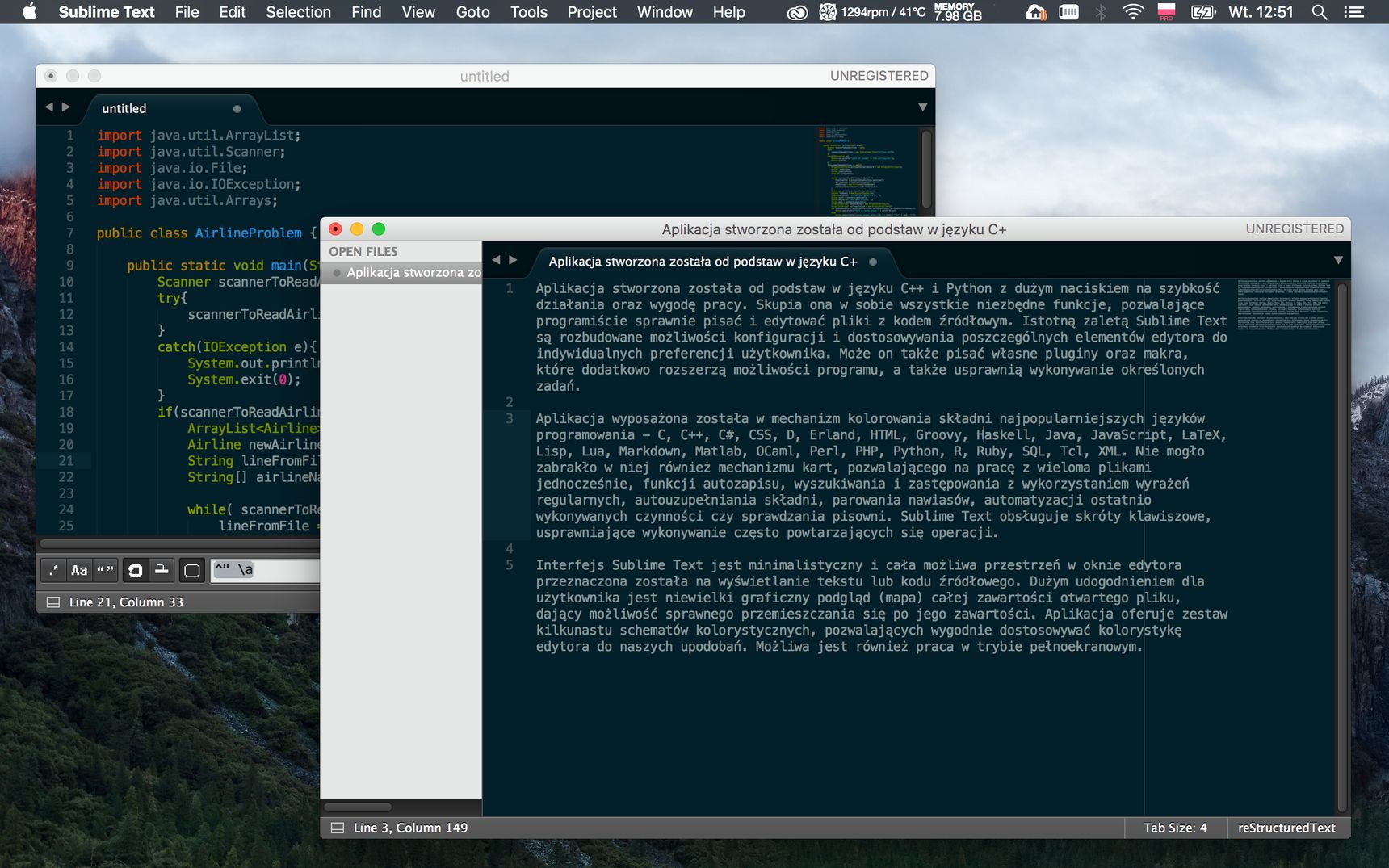Select the 'Aplikacja stworzona została' tab
The image size is (1389, 868).
pos(712,262)
